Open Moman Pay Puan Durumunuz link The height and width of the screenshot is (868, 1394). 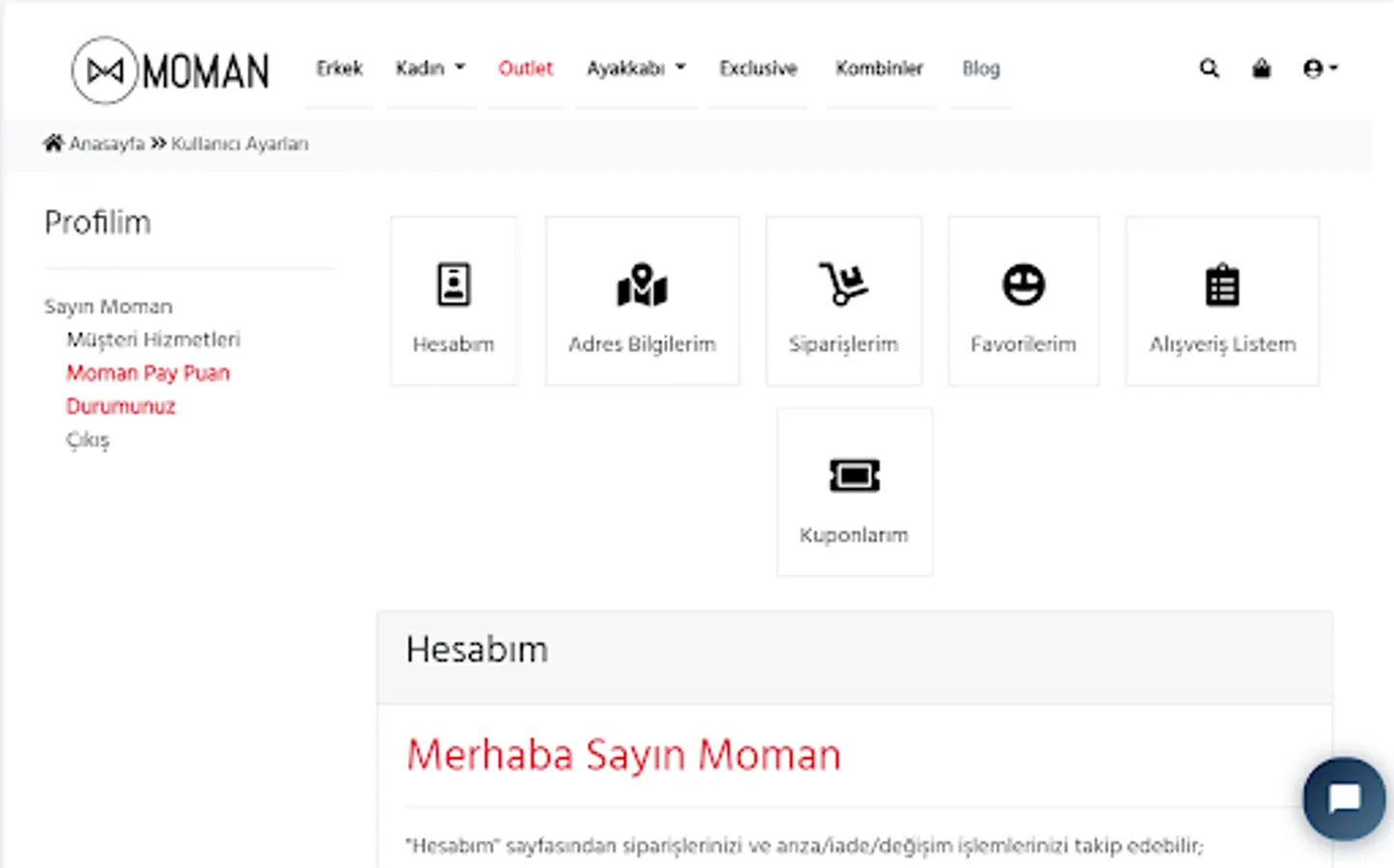tap(148, 390)
